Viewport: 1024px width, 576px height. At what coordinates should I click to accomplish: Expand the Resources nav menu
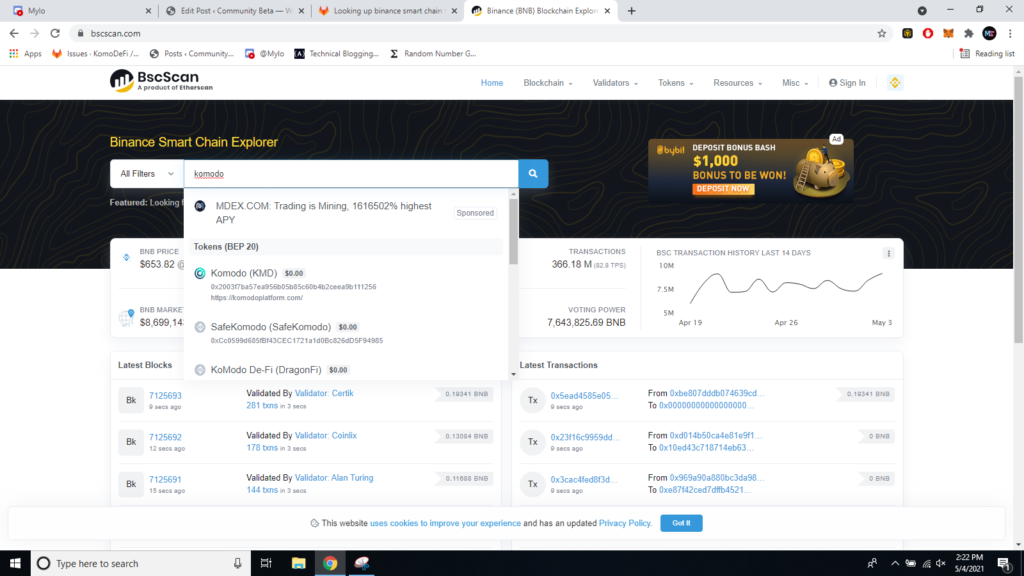tap(737, 83)
